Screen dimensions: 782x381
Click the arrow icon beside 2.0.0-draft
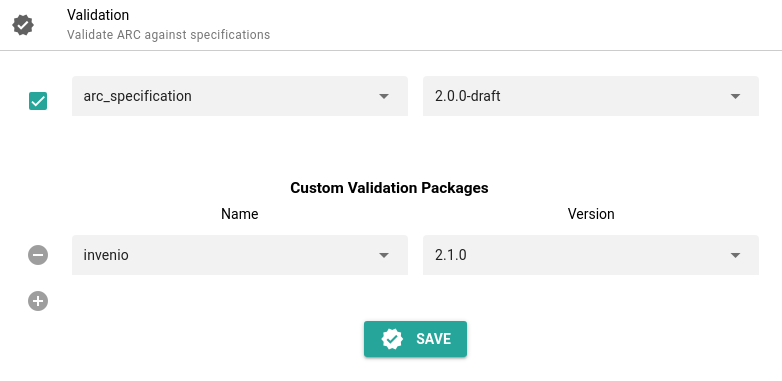[x=735, y=96]
